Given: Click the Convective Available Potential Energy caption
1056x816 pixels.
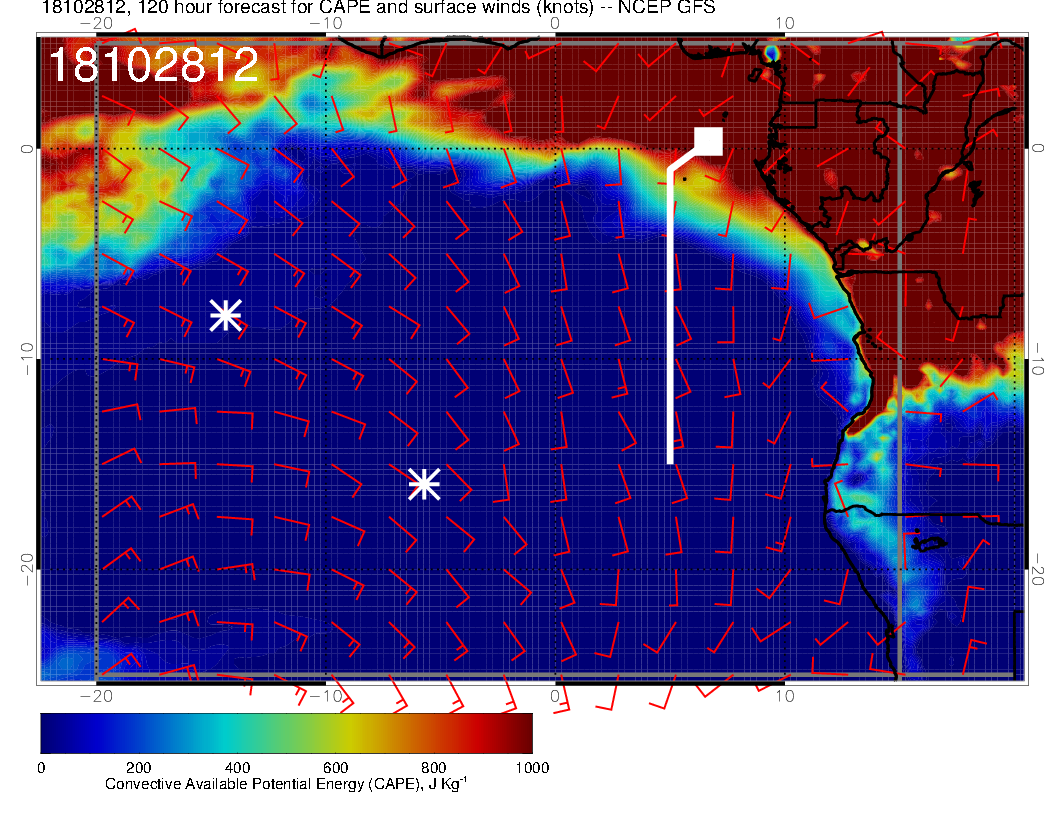Looking at the screenshot, I should 285,785.
